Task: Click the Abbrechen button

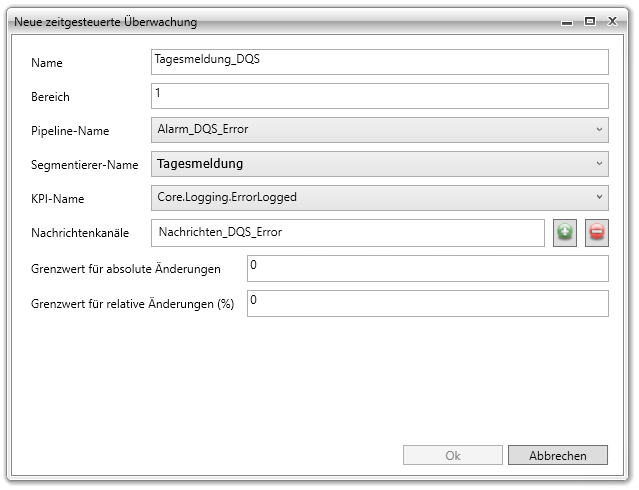Action: [x=558, y=455]
